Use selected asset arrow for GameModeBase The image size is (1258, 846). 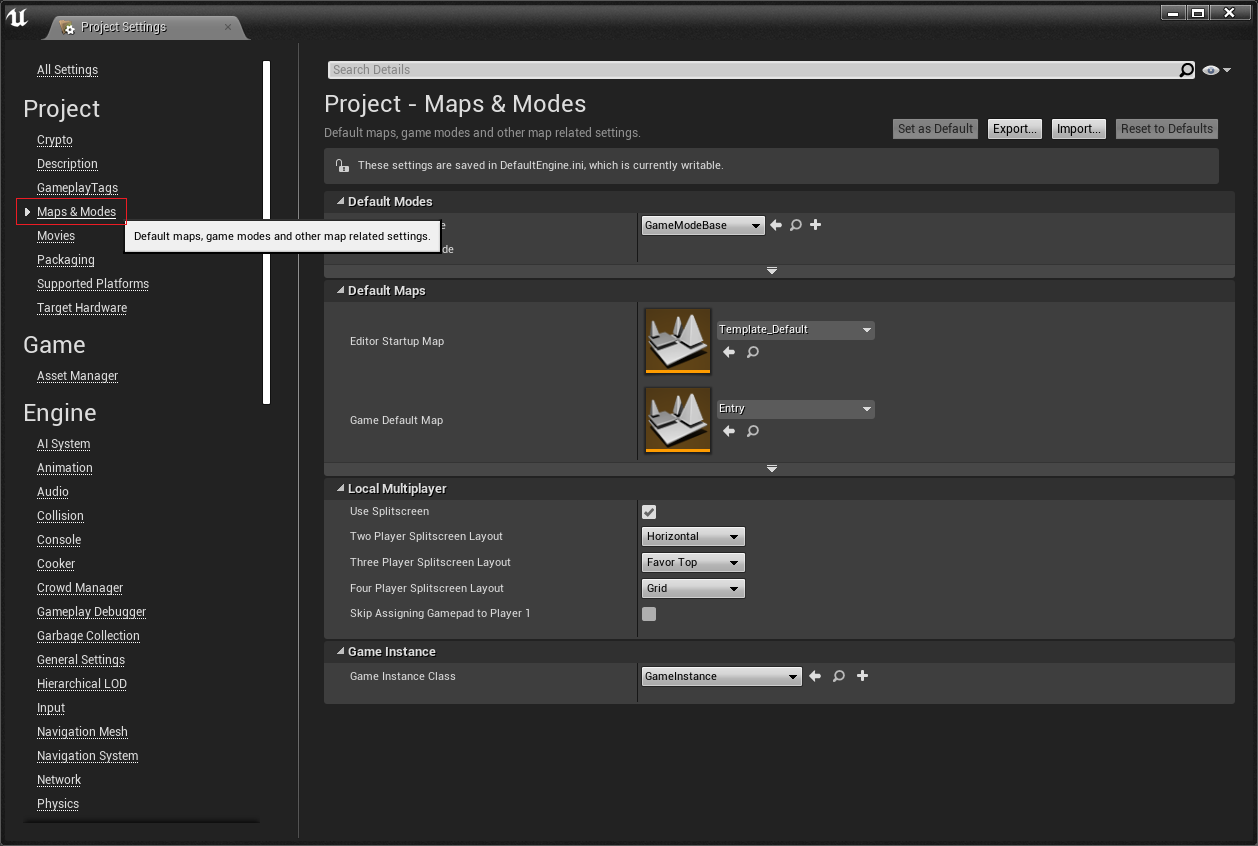[776, 226]
